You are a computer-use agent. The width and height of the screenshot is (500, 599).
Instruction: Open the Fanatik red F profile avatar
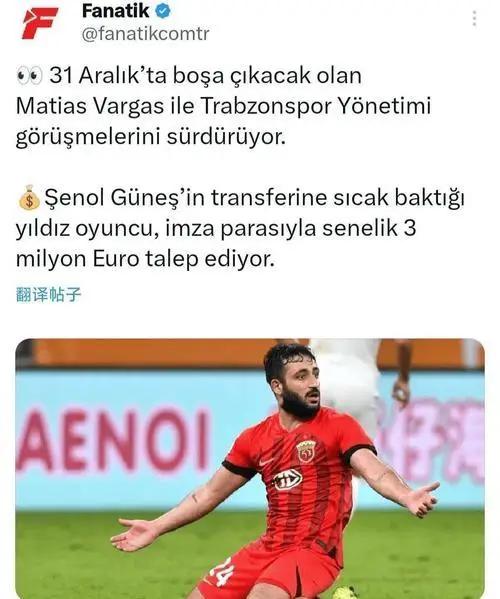39,23
